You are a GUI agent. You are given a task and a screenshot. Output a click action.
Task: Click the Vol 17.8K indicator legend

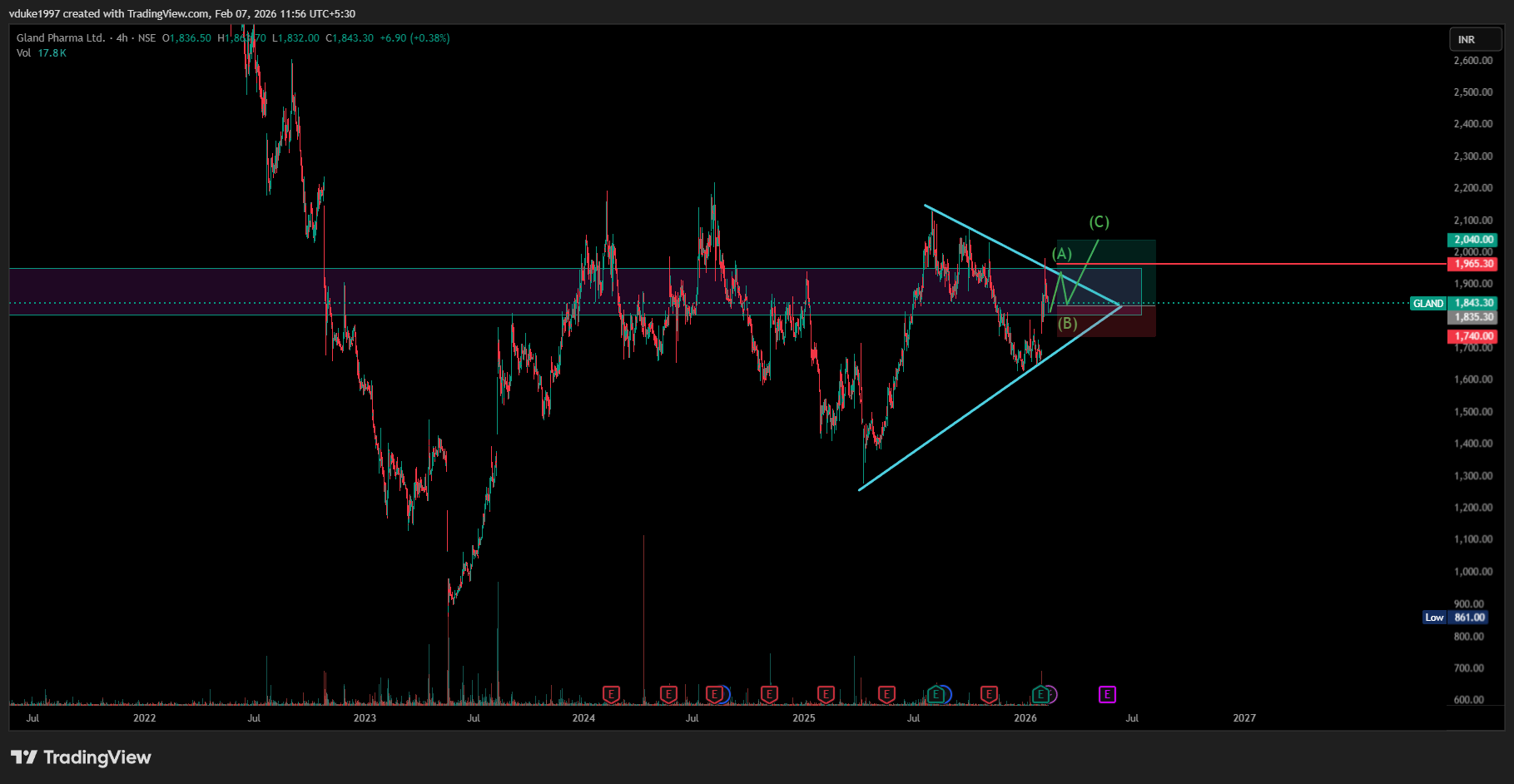[x=41, y=53]
